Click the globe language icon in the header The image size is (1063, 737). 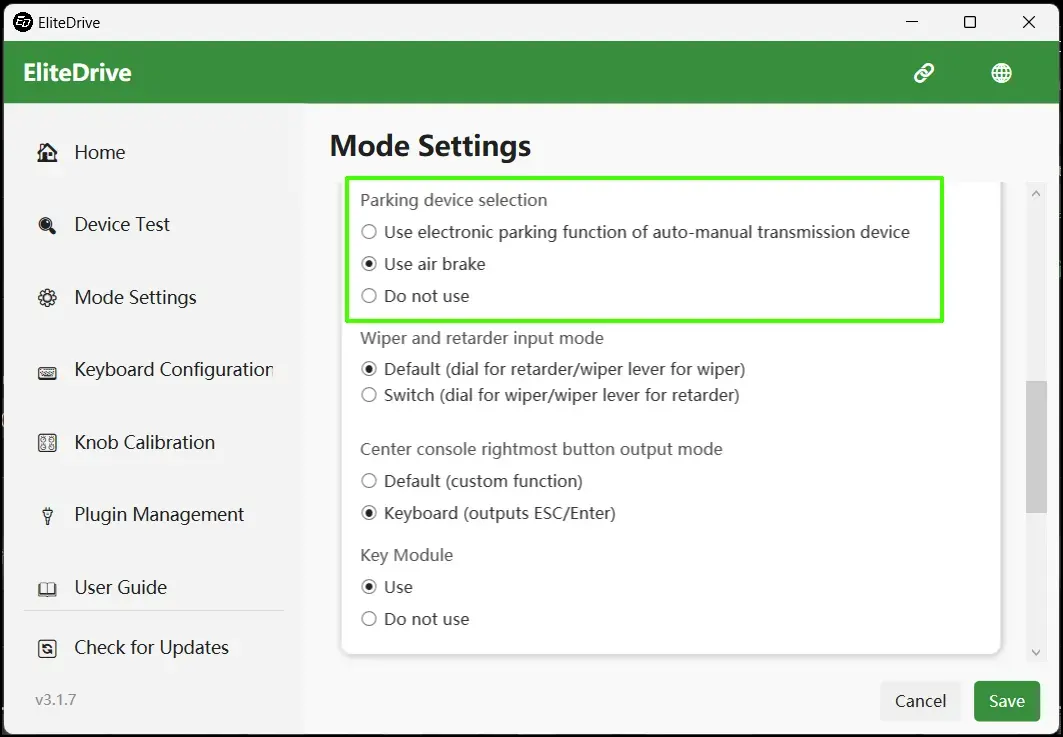click(1001, 73)
